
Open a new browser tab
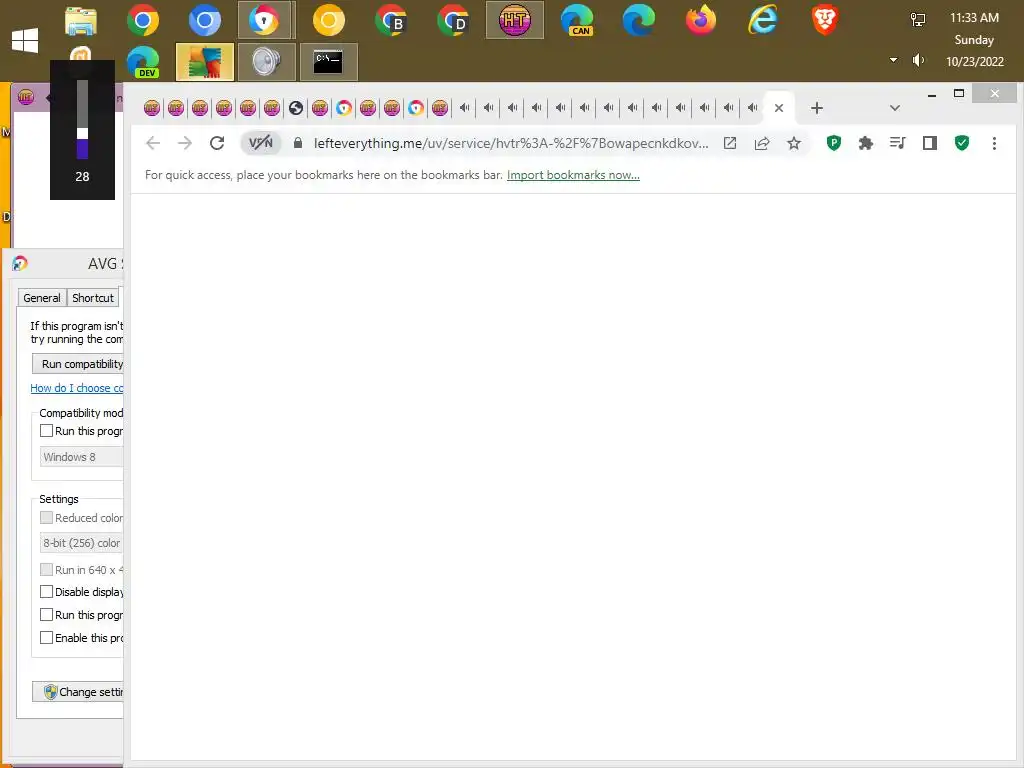[x=816, y=108]
